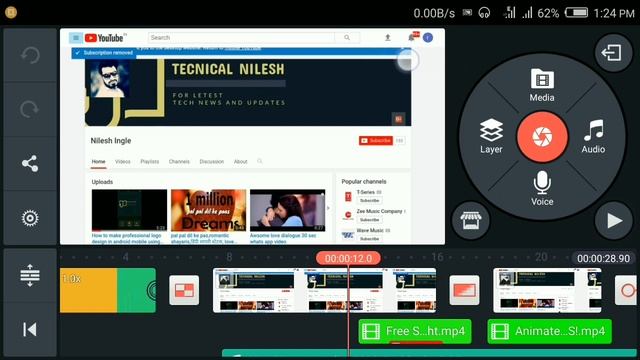Subscribe to T-Series channel
The width and height of the screenshot is (640, 360).
click(x=369, y=200)
